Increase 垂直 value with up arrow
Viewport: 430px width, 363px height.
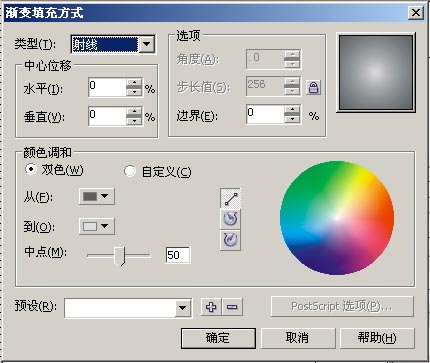pos(134,111)
